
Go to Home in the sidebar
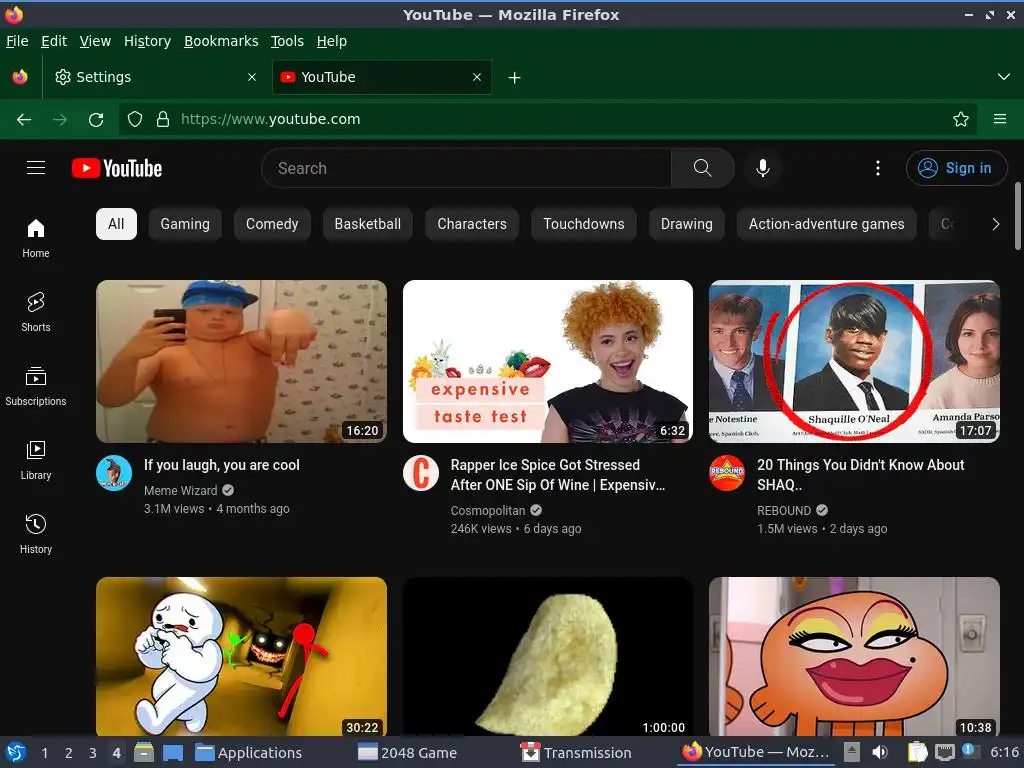click(36, 238)
